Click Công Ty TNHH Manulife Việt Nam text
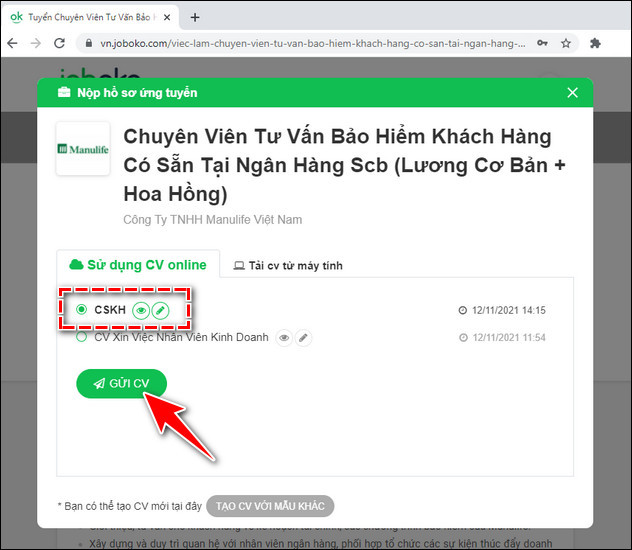The width and height of the screenshot is (632, 550). (213, 220)
